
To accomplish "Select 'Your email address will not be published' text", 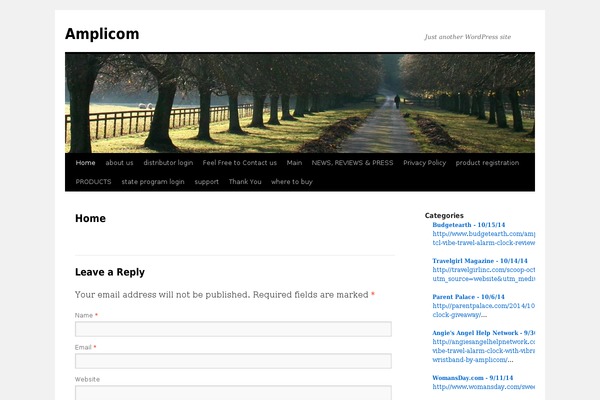I will pos(162,295).
